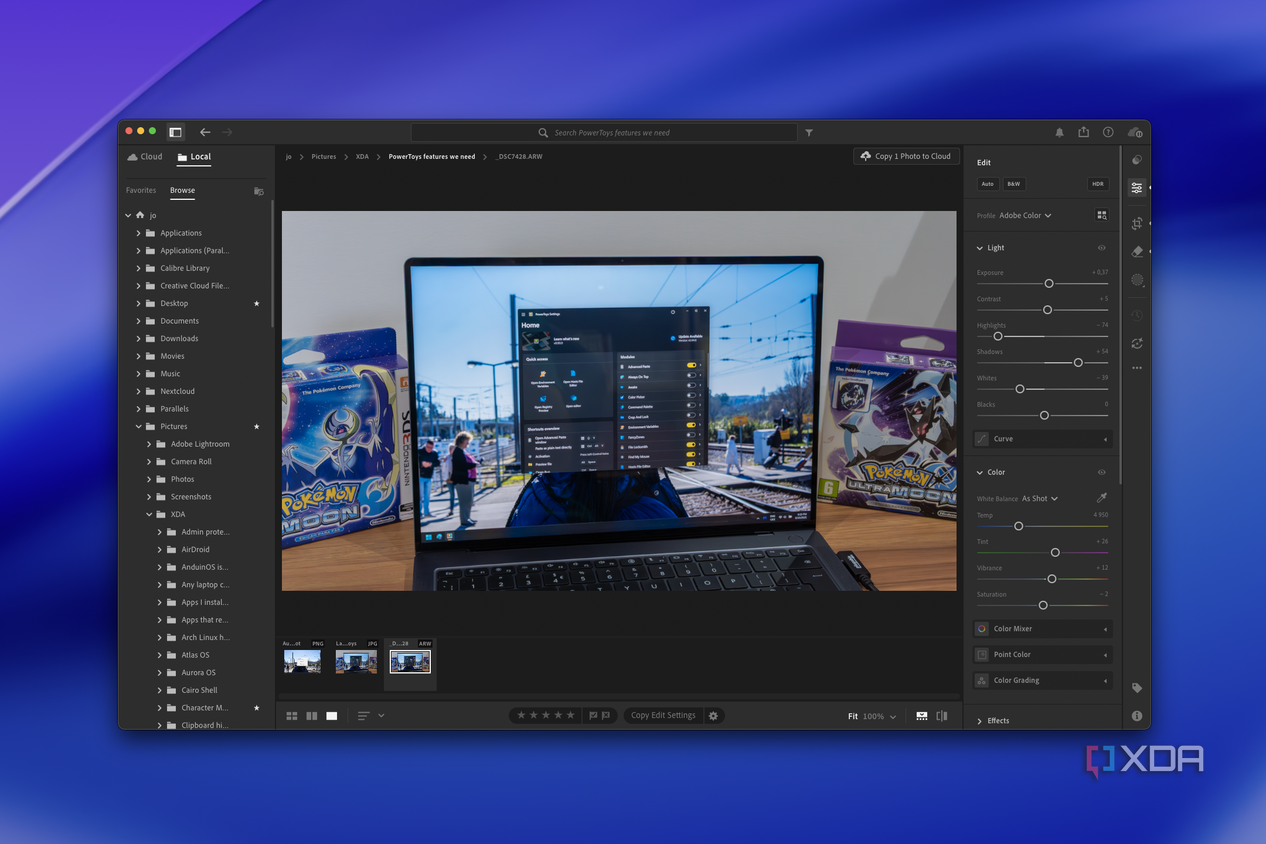Image resolution: width=1266 pixels, height=844 pixels.
Task: Open the Masking tool
Action: (x=1137, y=280)
